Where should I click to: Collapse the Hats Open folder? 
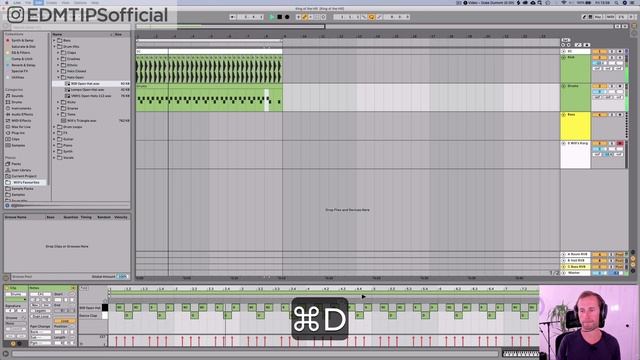click(58, 77)
